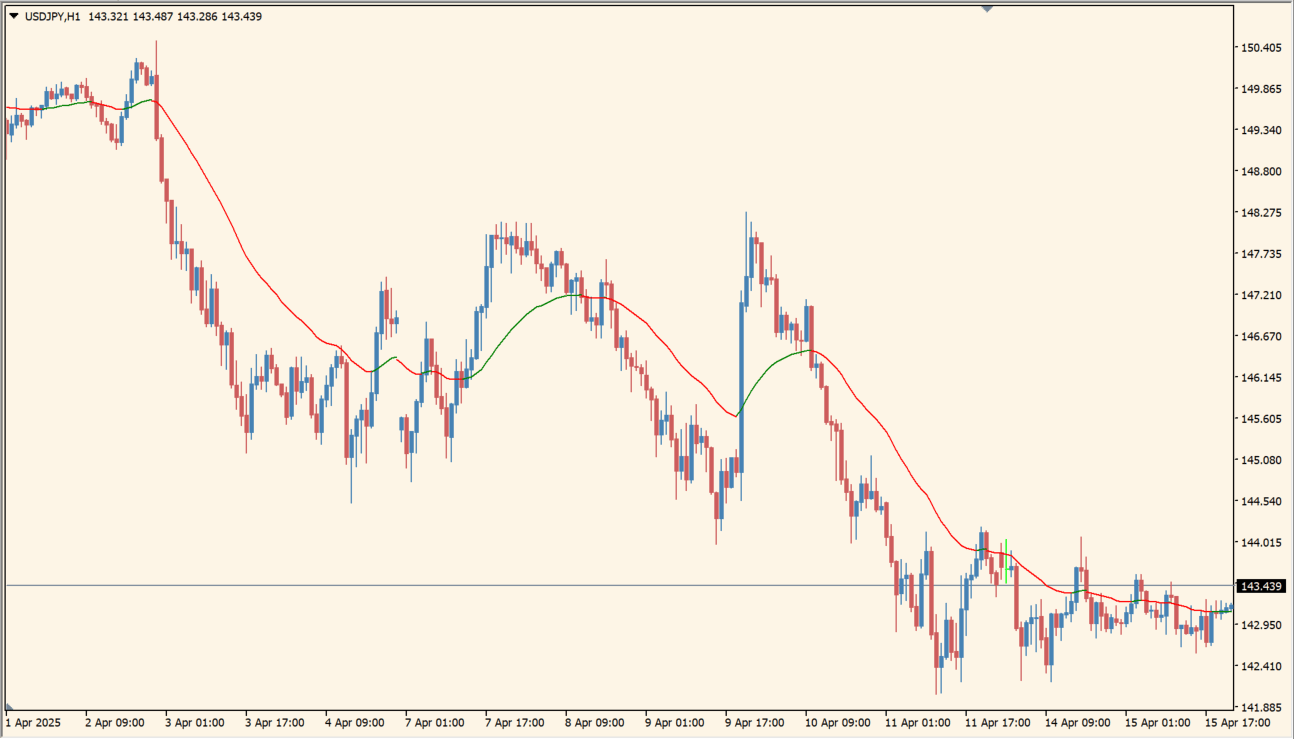Click the small triangle icon at bottom-left corner
The height and width of the screenshot is (739, 1294).
9,707
